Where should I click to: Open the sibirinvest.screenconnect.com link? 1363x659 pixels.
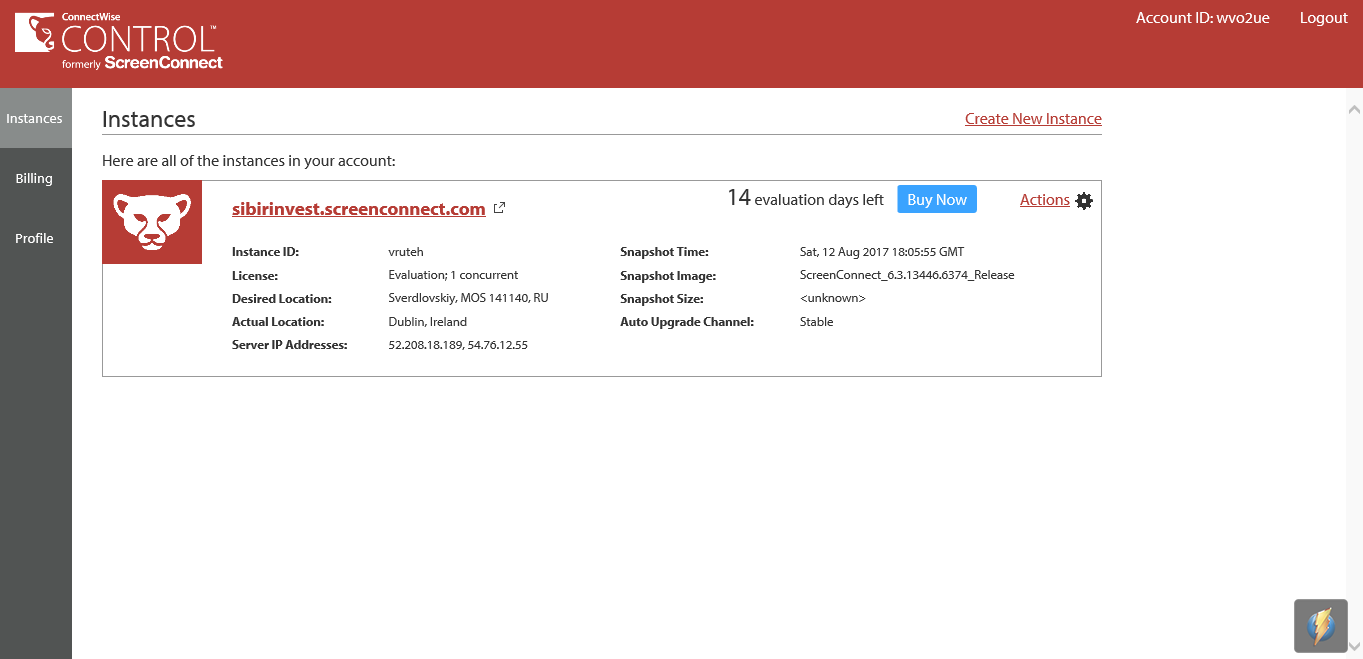358,209
